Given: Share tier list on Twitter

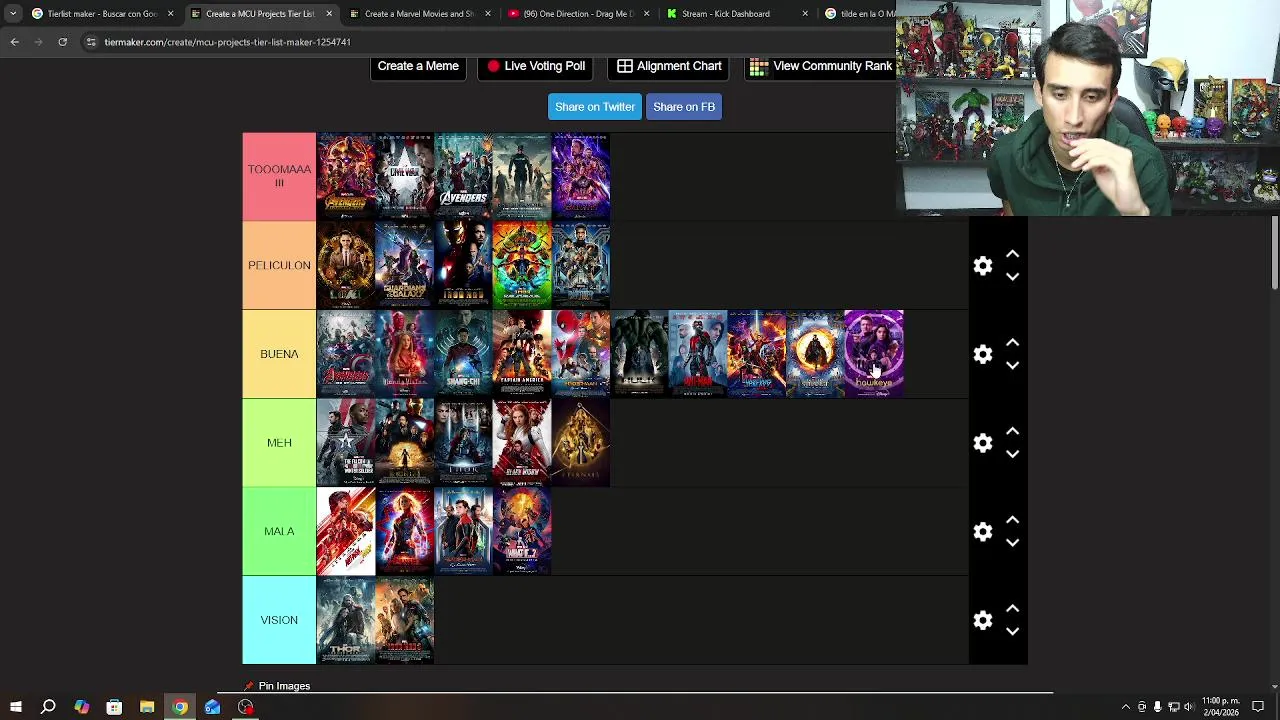Looking at the screenshot, I should (x=595, y=107).
